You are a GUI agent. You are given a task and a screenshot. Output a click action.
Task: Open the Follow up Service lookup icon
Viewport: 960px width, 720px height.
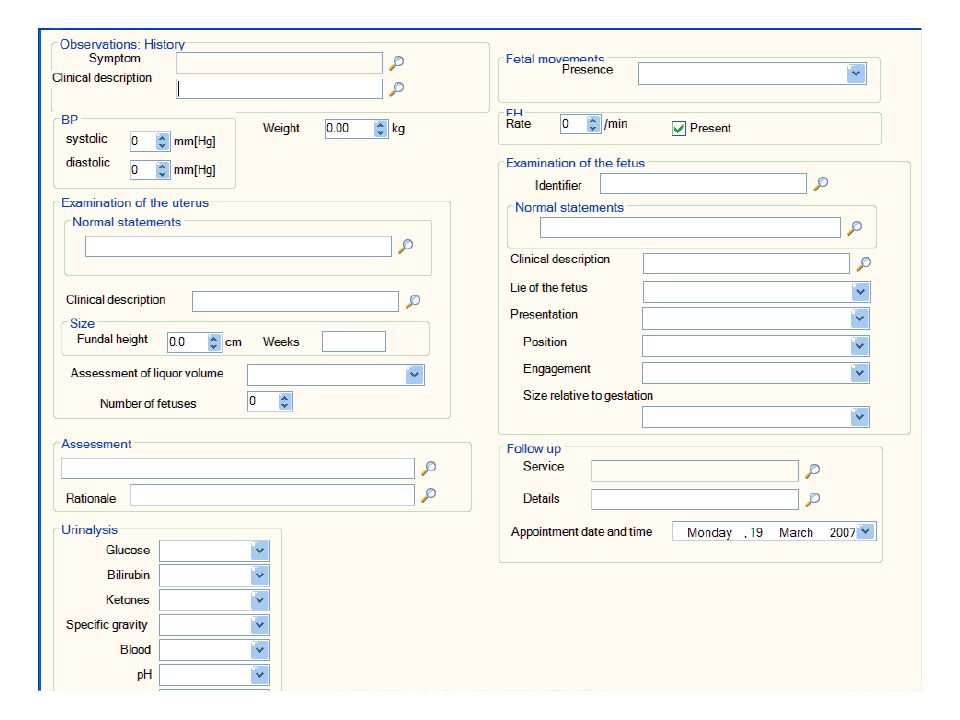pos(812,471)
